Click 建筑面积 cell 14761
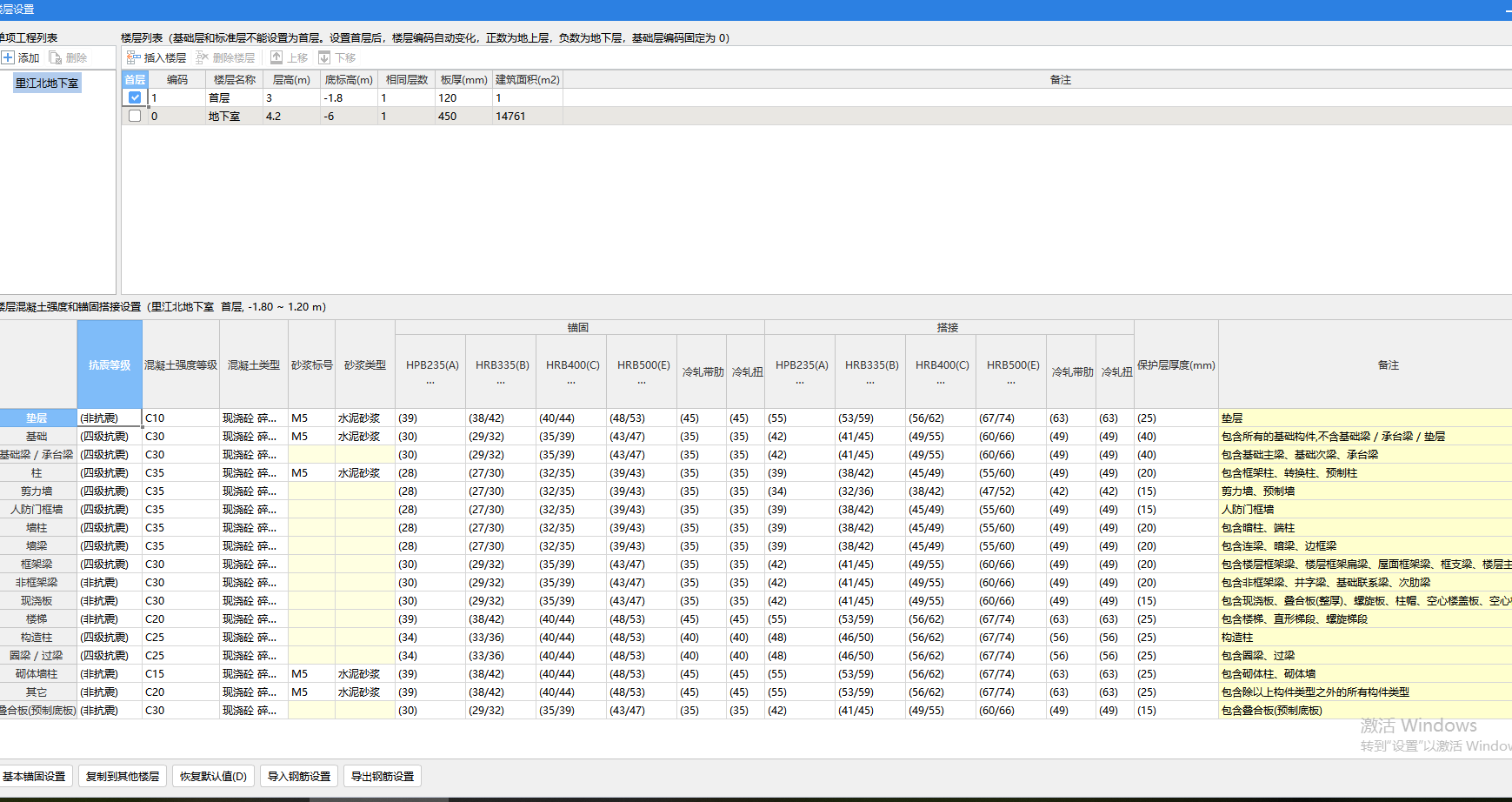The height and width of the screenshot is (802, 1512). [x=528, y=116]
